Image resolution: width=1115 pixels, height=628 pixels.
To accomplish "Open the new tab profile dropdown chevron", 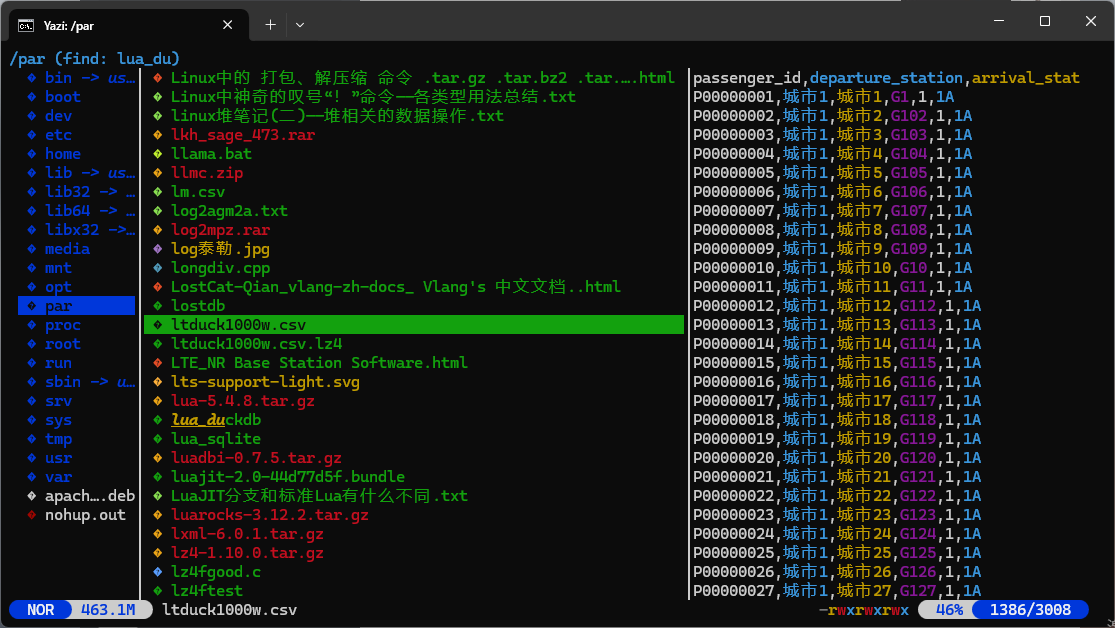I will click(x=300, y=25).
